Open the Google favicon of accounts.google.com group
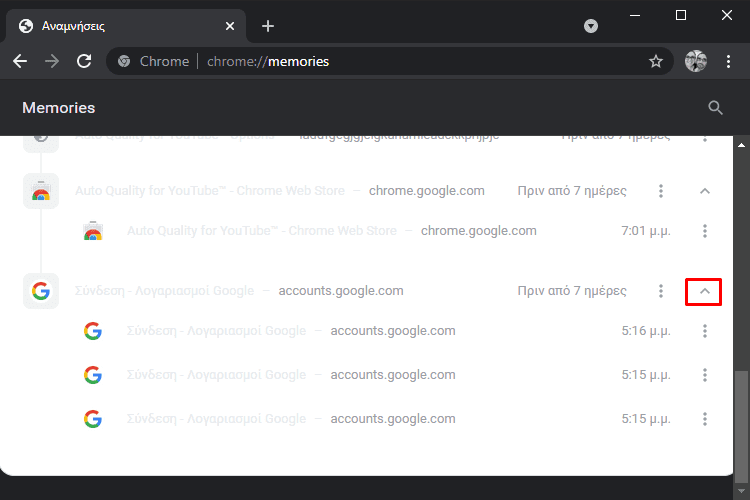 tap(41, 291)
